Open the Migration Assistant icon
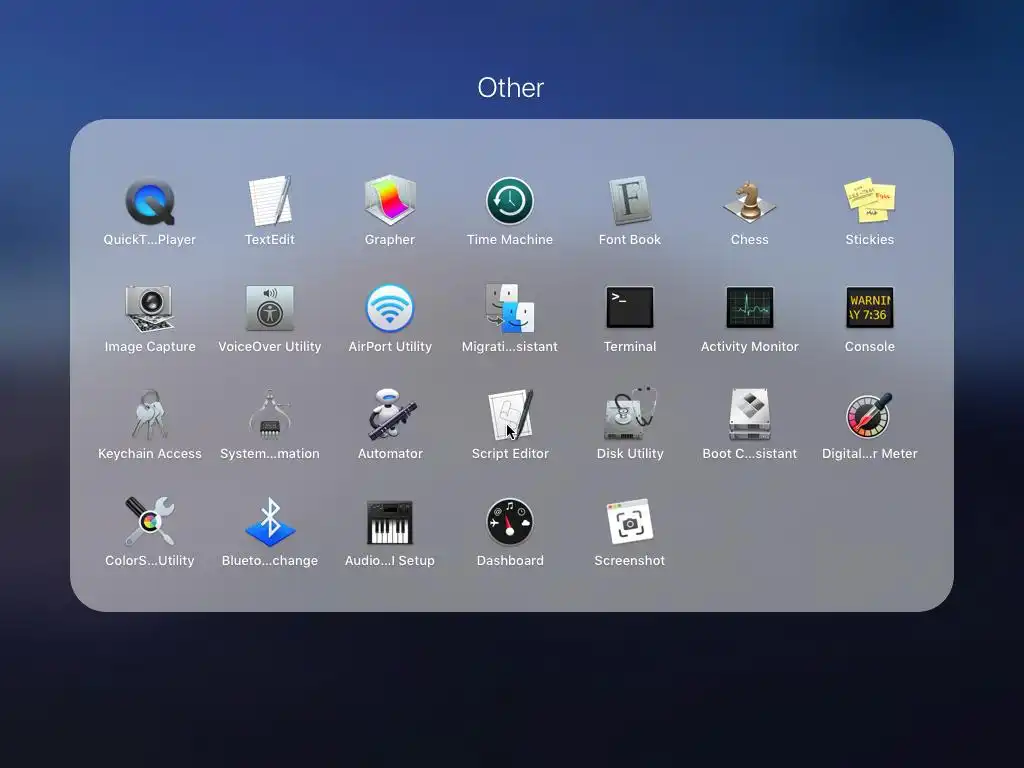Viewport: 1024px width, 768px height. pos(510,308)
